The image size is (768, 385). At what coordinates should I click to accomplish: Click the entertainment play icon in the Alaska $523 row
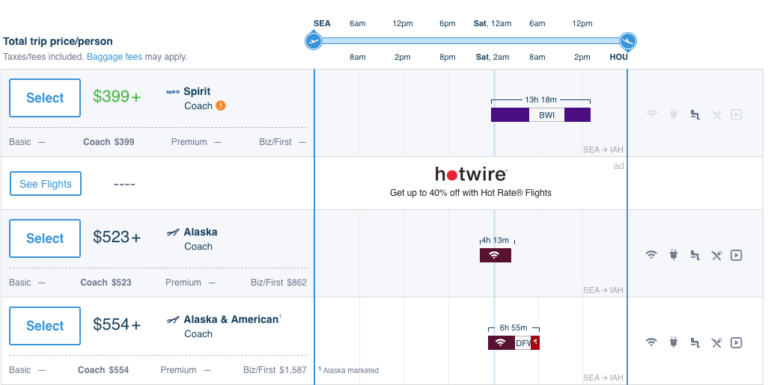coord(736,255)
